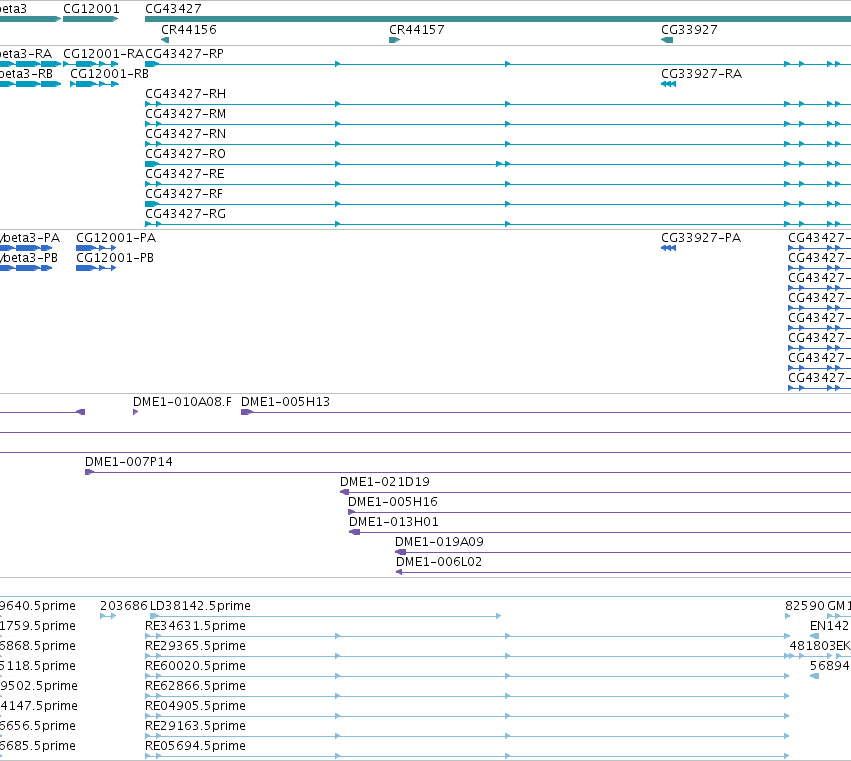Select the RE04905.5prime EST label
The width and height of the screenshot is (851, 761).
click(x=195, y=706)
